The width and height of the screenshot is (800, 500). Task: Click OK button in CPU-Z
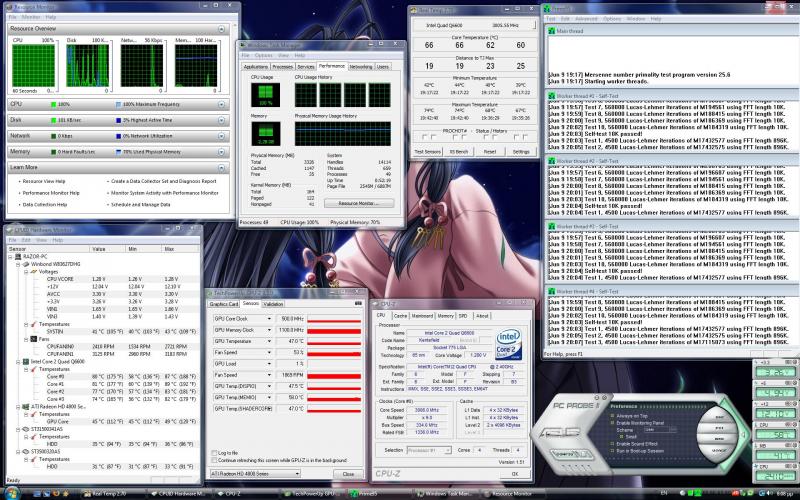click(x=514, y=474)
